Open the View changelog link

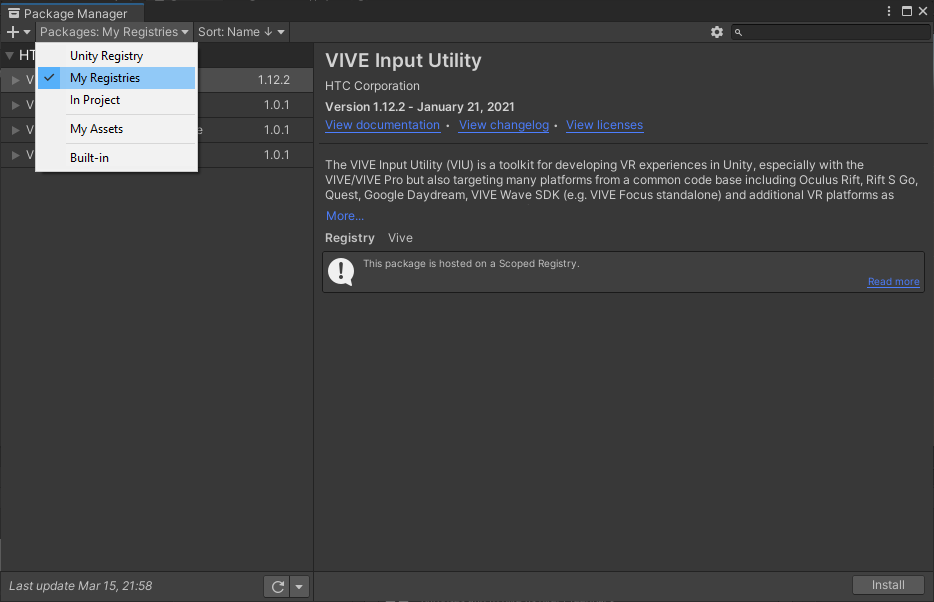pos(504,125)
